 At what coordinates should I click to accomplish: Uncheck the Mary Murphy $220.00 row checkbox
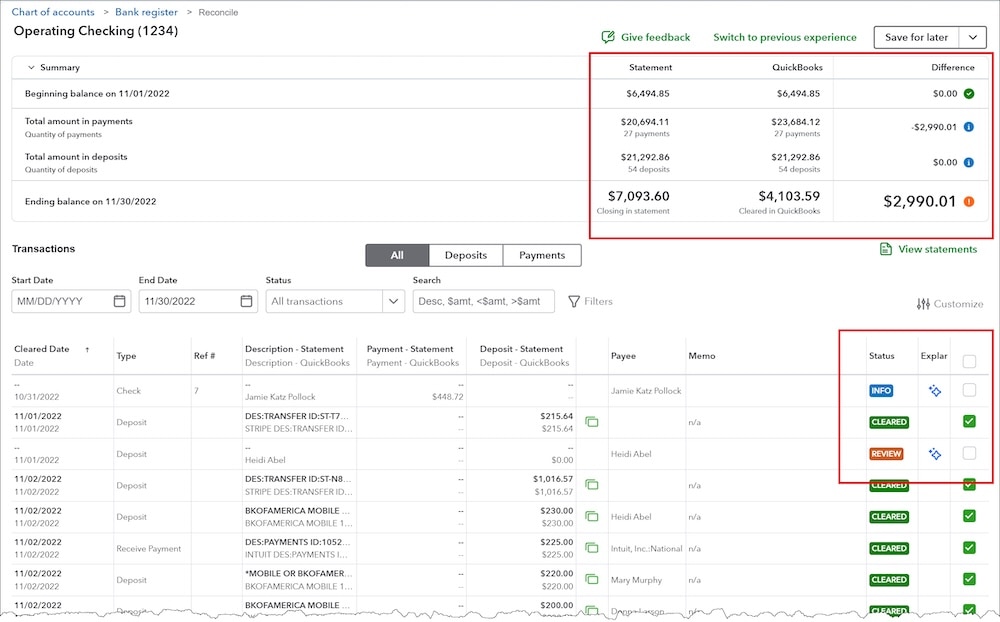pyautogui.click(x=969, y=579)
